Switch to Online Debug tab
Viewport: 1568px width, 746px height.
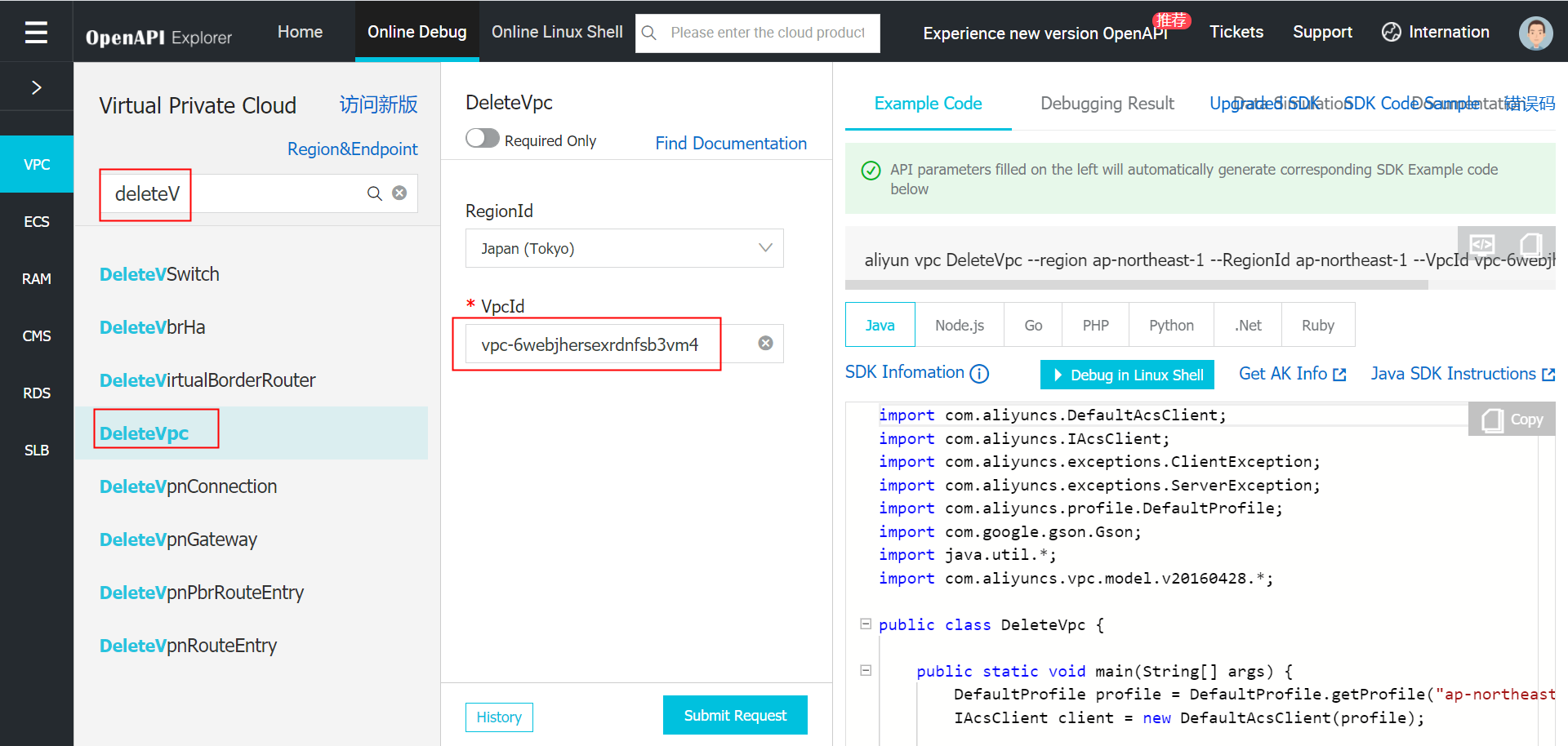(416, 32)
